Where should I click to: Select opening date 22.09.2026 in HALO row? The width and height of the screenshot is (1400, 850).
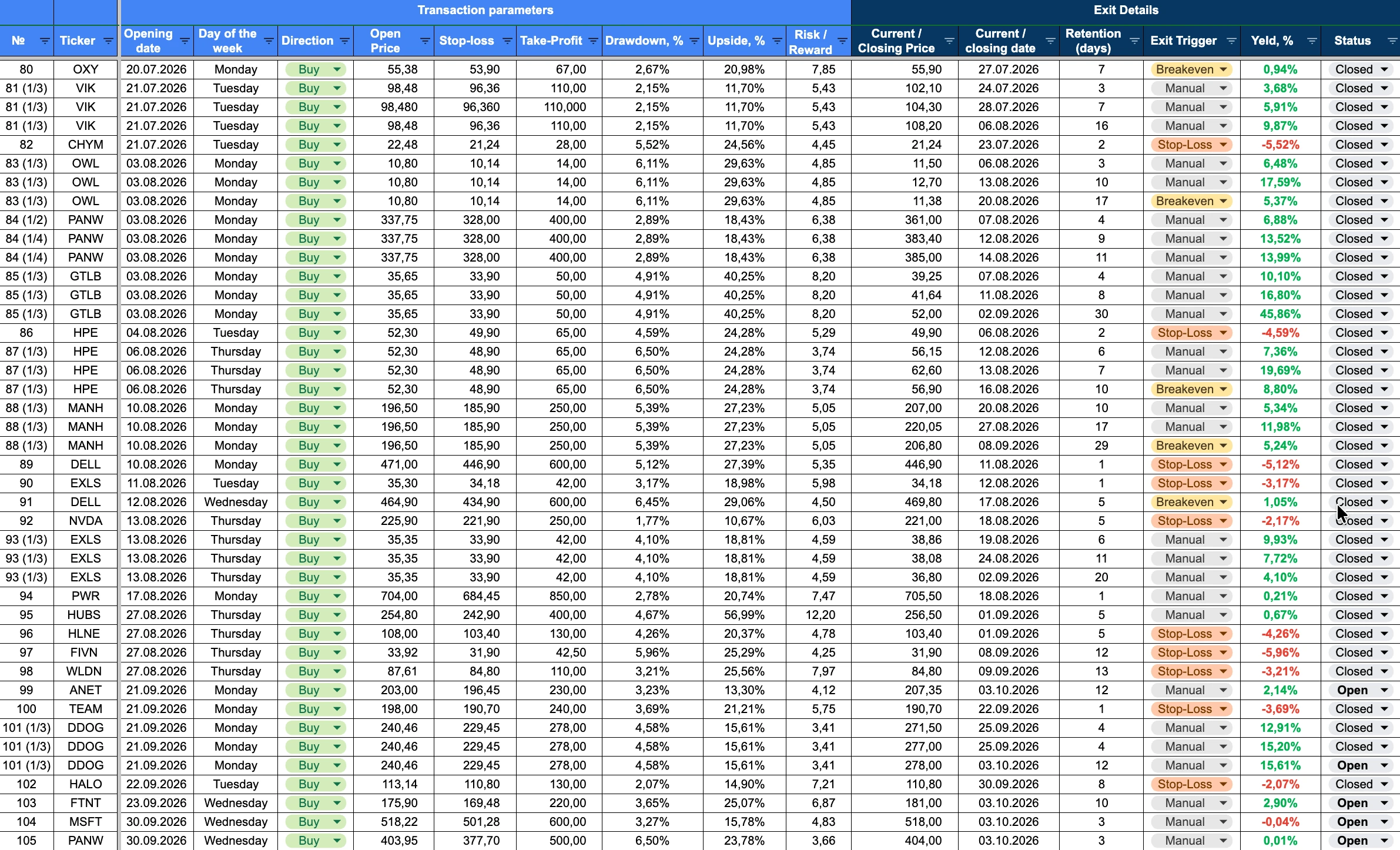point(156,784)
